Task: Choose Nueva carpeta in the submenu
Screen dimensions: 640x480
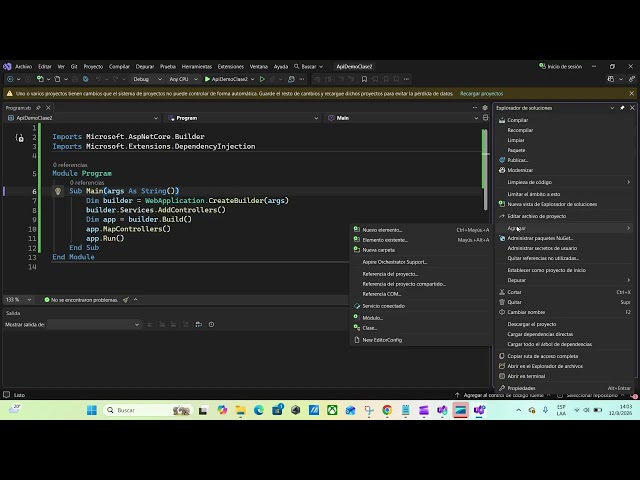Action: point(421,250)
